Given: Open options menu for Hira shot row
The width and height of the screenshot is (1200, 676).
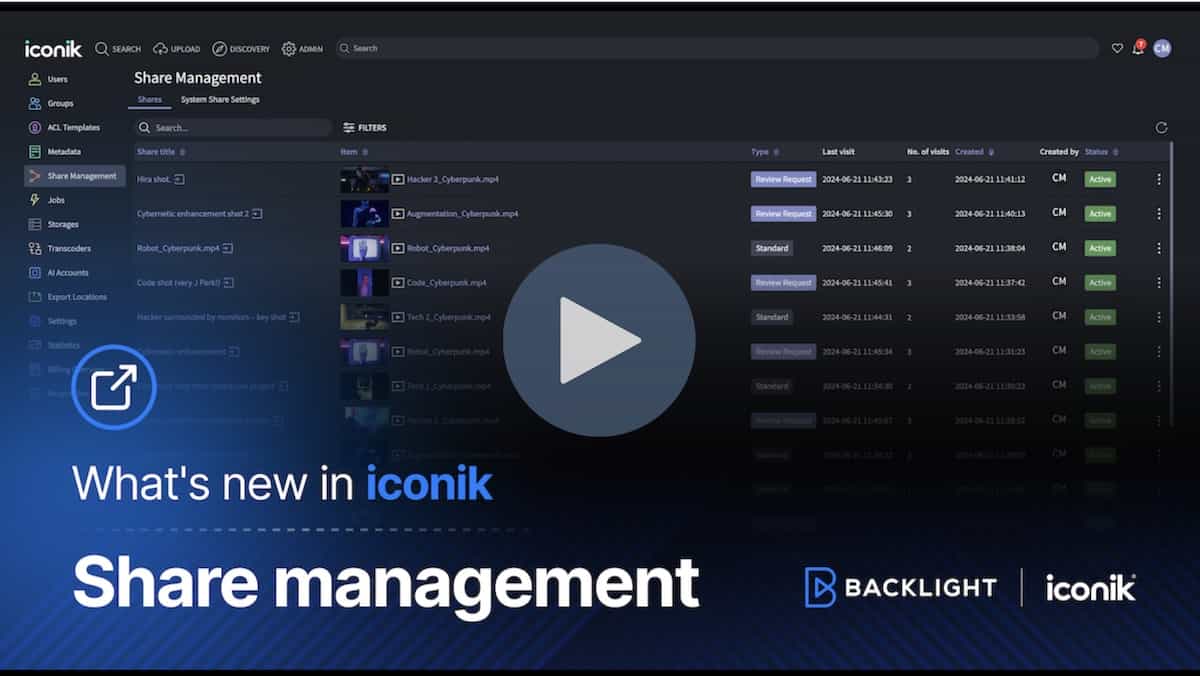Looking at the screenshot, I should 1159,179.
